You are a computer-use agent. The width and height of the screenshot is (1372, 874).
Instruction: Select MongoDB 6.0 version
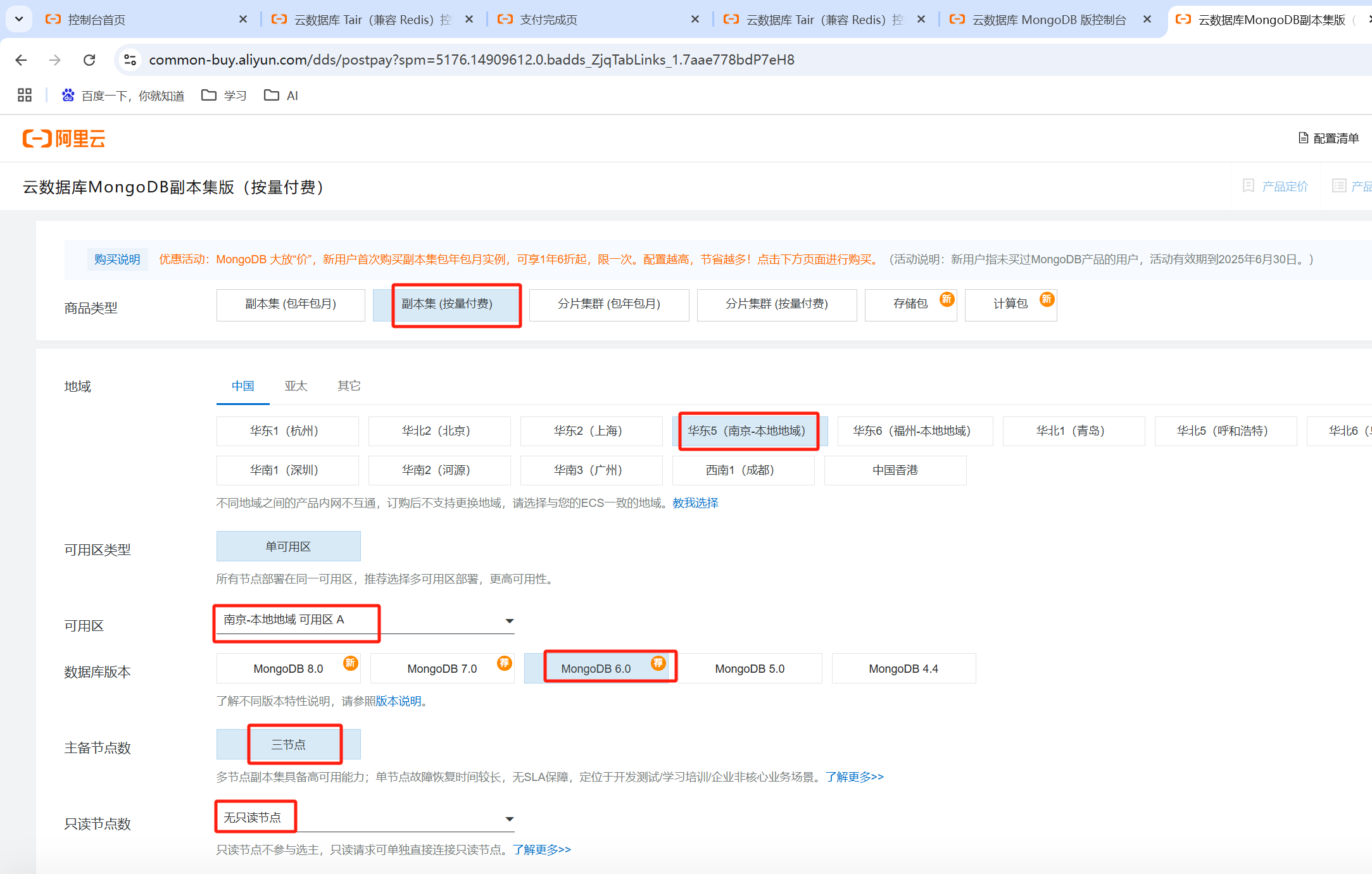pos(596,669)
